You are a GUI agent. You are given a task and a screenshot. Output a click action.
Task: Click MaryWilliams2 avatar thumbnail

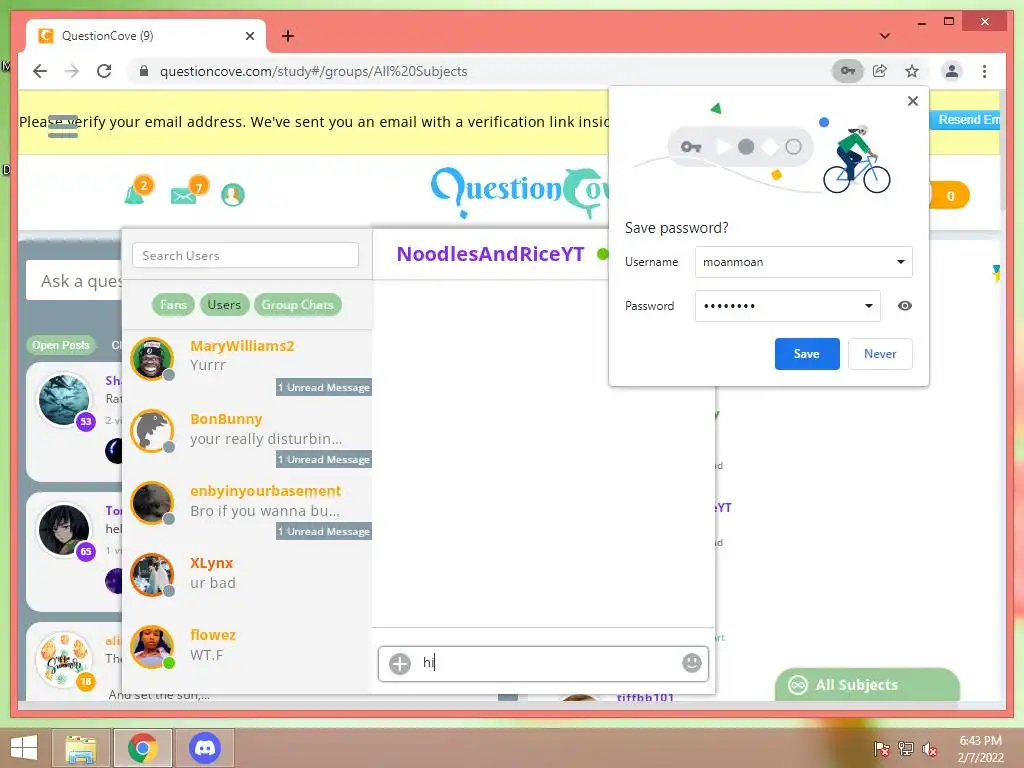(x=152, y=359)
